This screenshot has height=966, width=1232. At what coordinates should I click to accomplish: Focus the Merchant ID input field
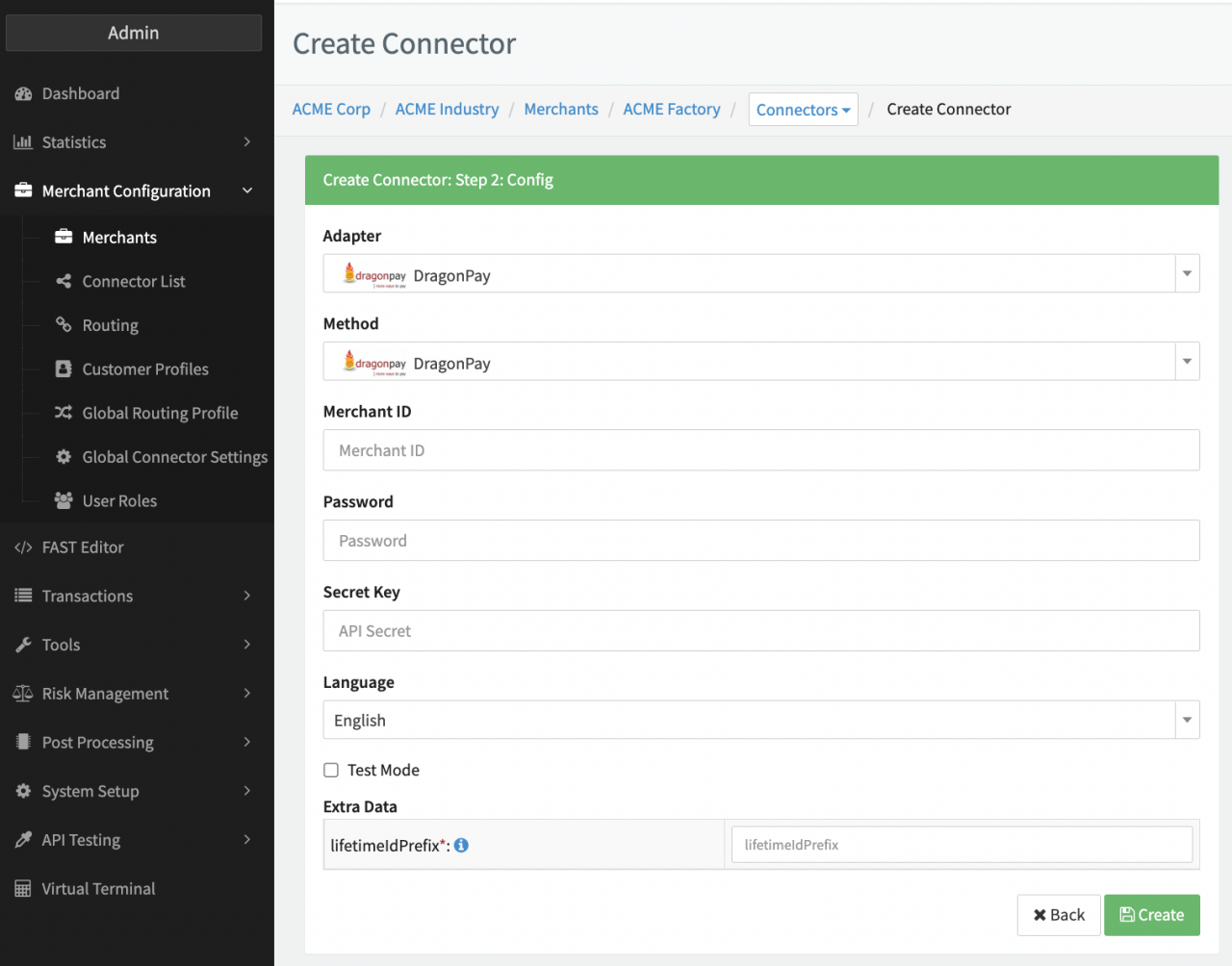(x=760, y=451)
